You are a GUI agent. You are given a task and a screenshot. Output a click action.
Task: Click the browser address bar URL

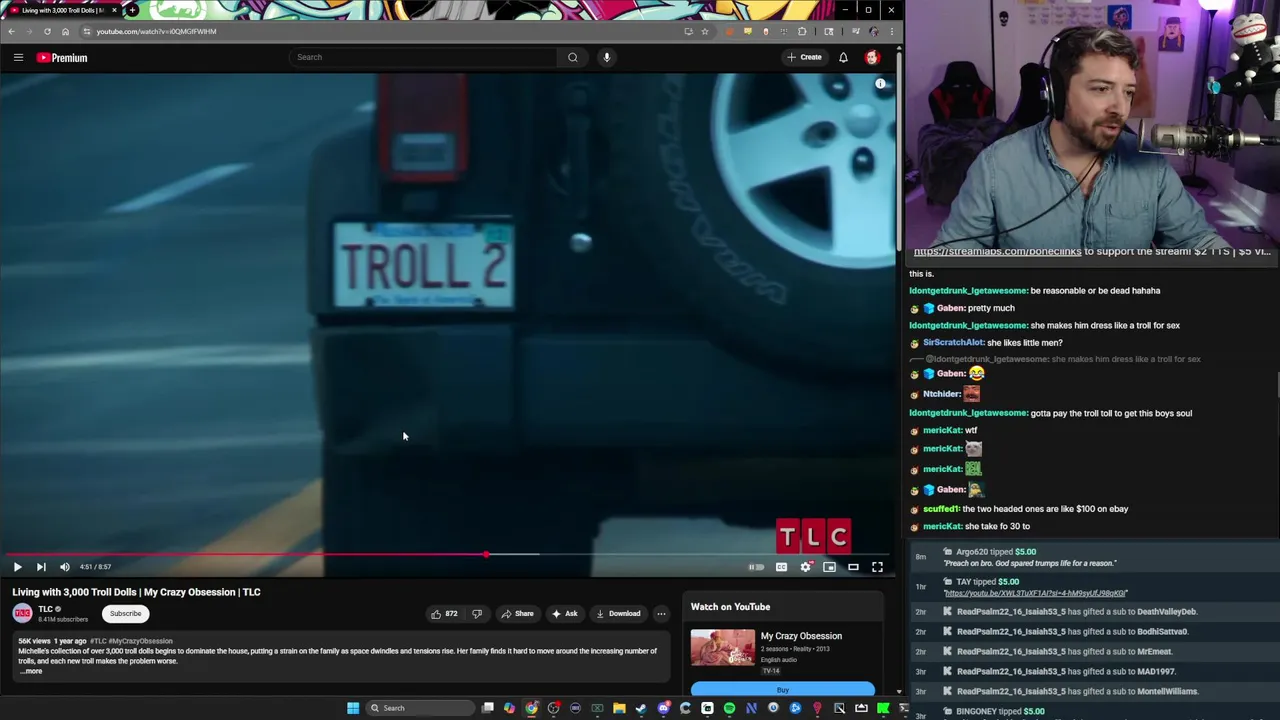click(156, 31)
